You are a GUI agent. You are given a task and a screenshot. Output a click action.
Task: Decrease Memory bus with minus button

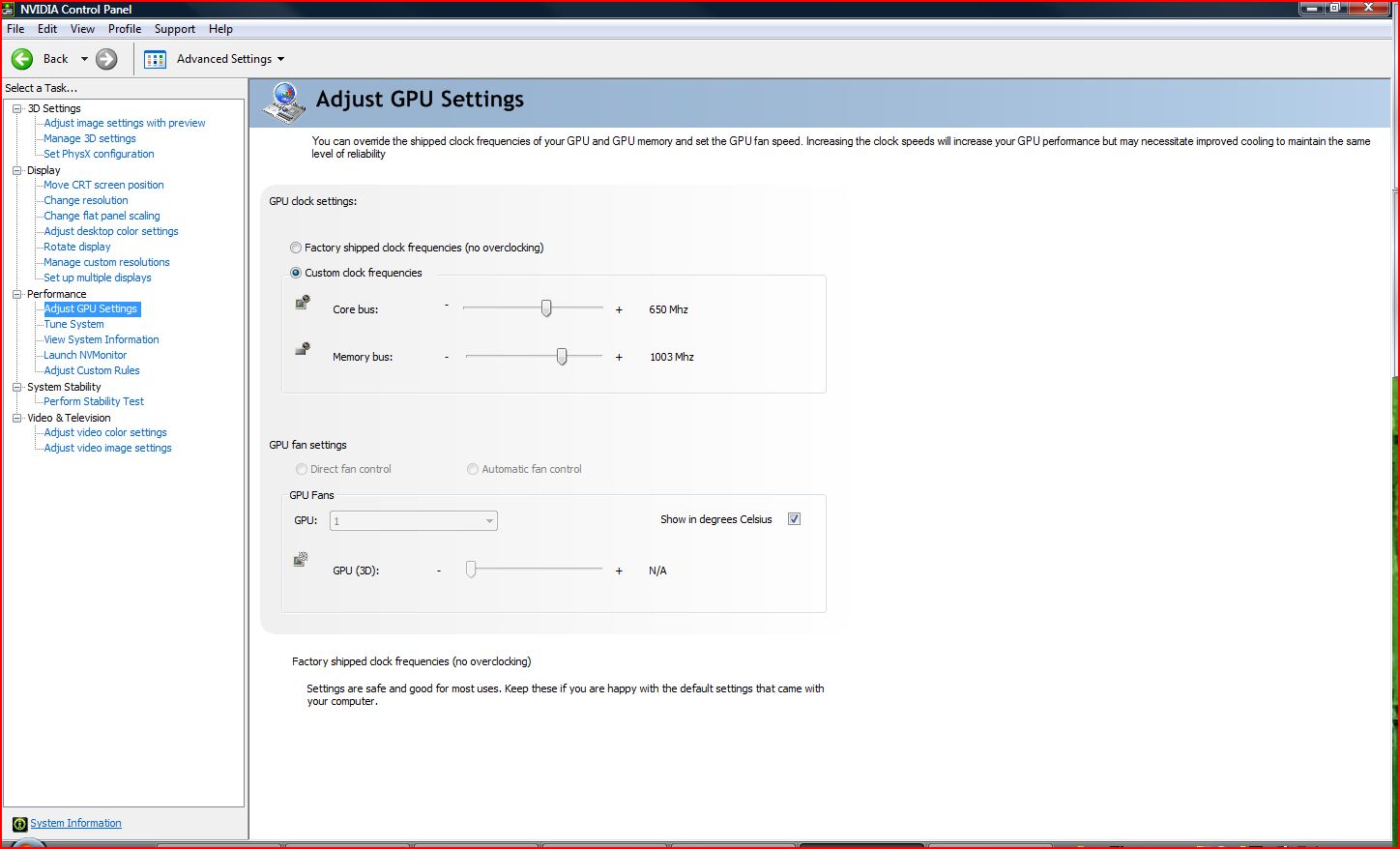point(447,357)
